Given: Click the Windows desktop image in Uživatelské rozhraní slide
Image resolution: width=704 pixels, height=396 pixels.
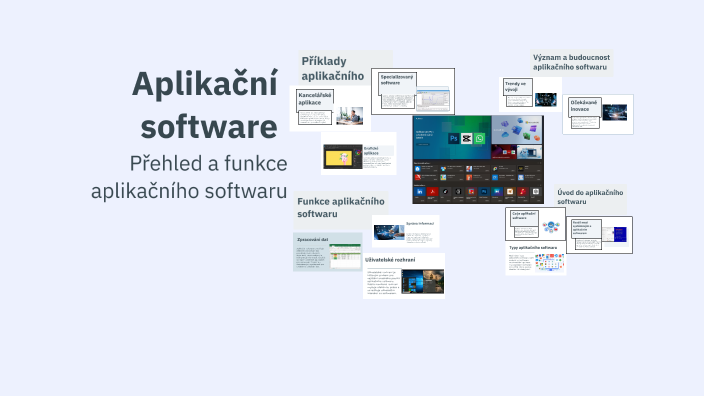Looking at the screenshot, I should pos(422,282).
